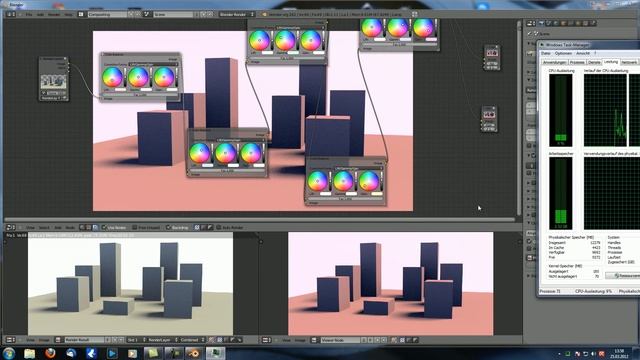Switch to Leistung tab in Task-Manager

click(x=611, y=62)
